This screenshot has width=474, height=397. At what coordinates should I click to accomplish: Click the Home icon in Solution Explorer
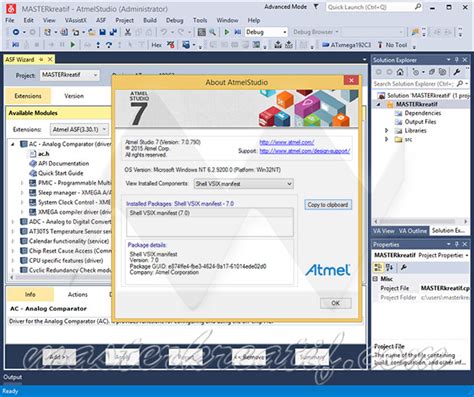click(x=400, y=72)
